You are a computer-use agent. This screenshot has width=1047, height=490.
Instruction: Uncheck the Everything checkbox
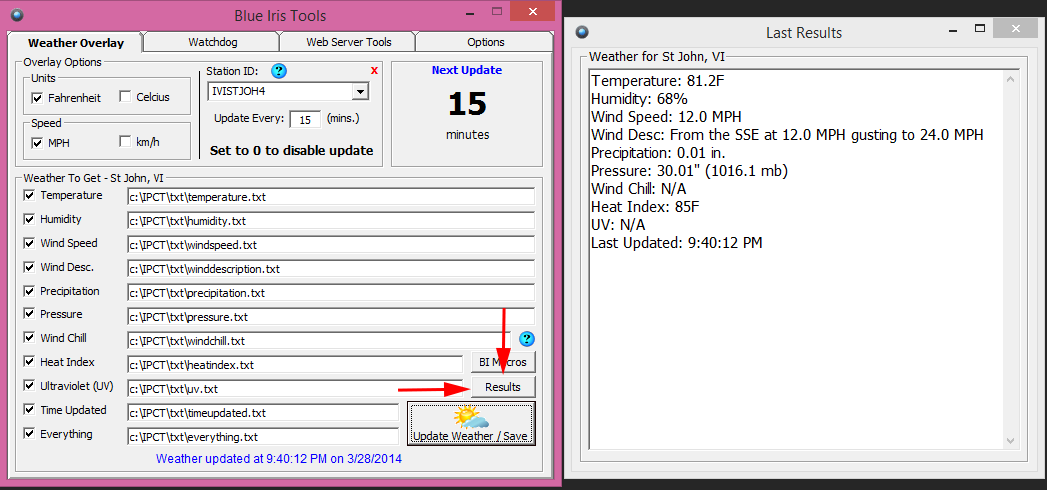tap(29, 434)
